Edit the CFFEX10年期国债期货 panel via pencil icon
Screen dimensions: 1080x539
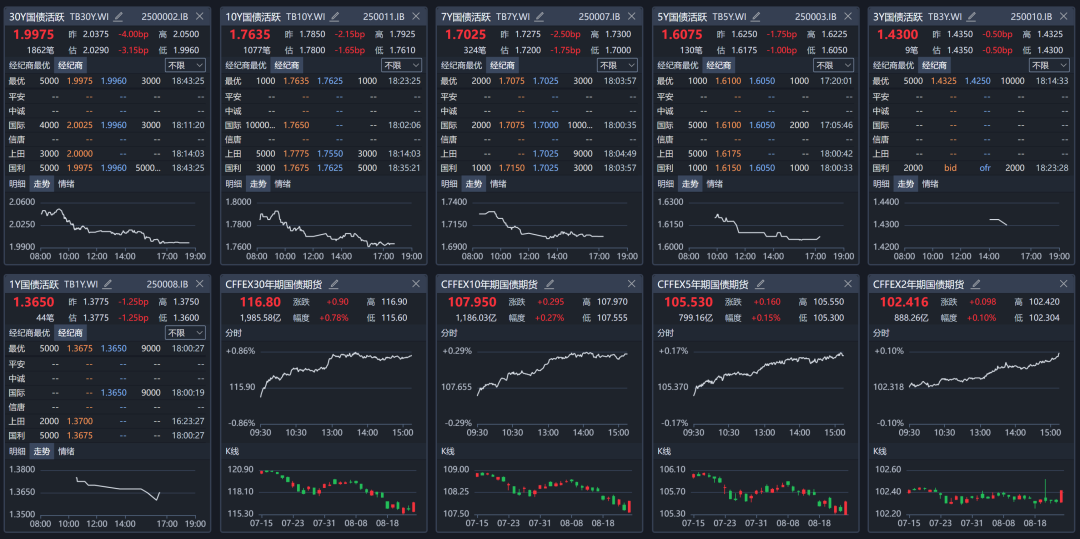548,284
